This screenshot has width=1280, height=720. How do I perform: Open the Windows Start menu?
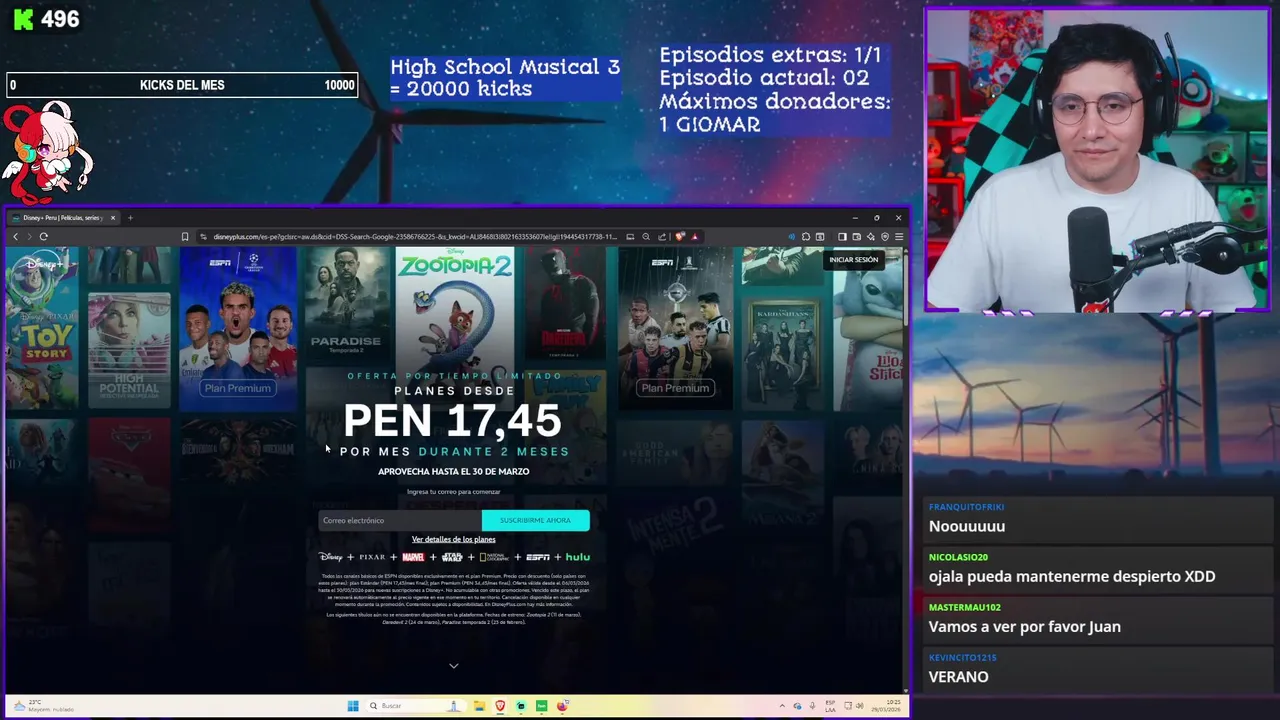(x=353, y=706)
